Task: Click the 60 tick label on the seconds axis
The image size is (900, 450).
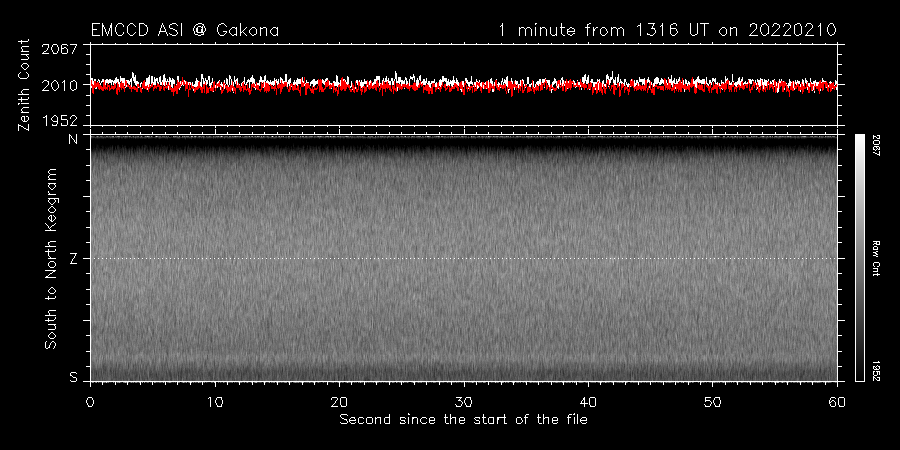Action: click(x=837, y=401)
